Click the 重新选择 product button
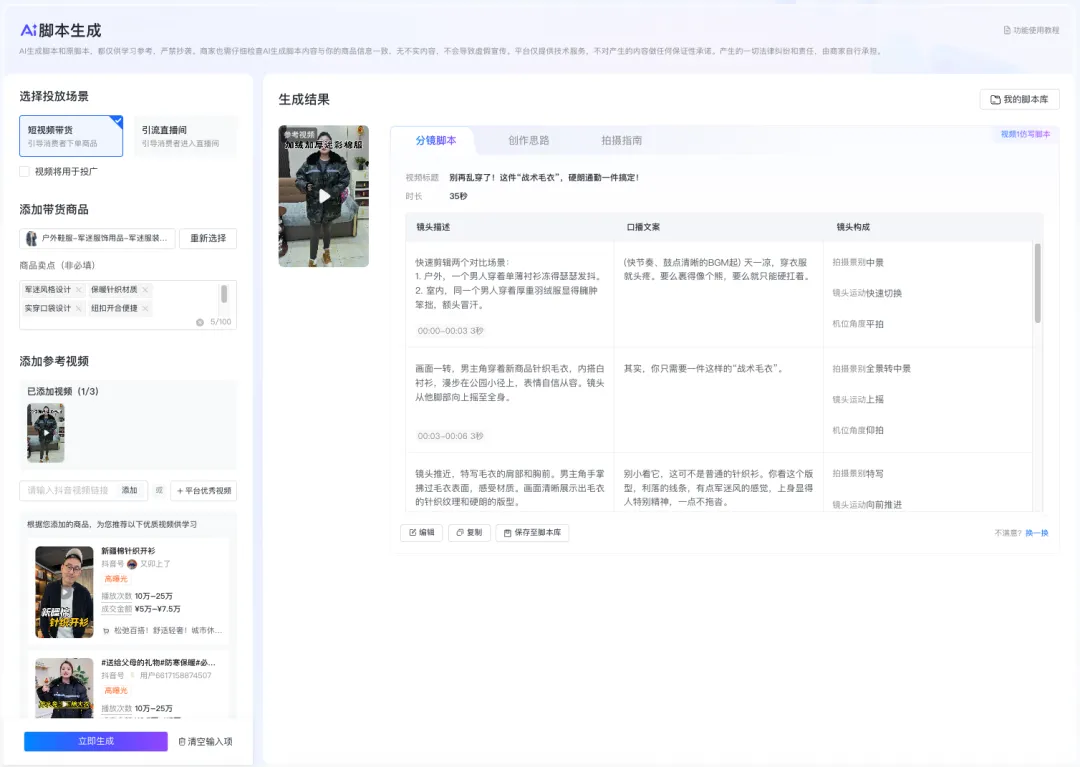The width and height of the screenshot is (1080, 767). [x=208, y=238]
